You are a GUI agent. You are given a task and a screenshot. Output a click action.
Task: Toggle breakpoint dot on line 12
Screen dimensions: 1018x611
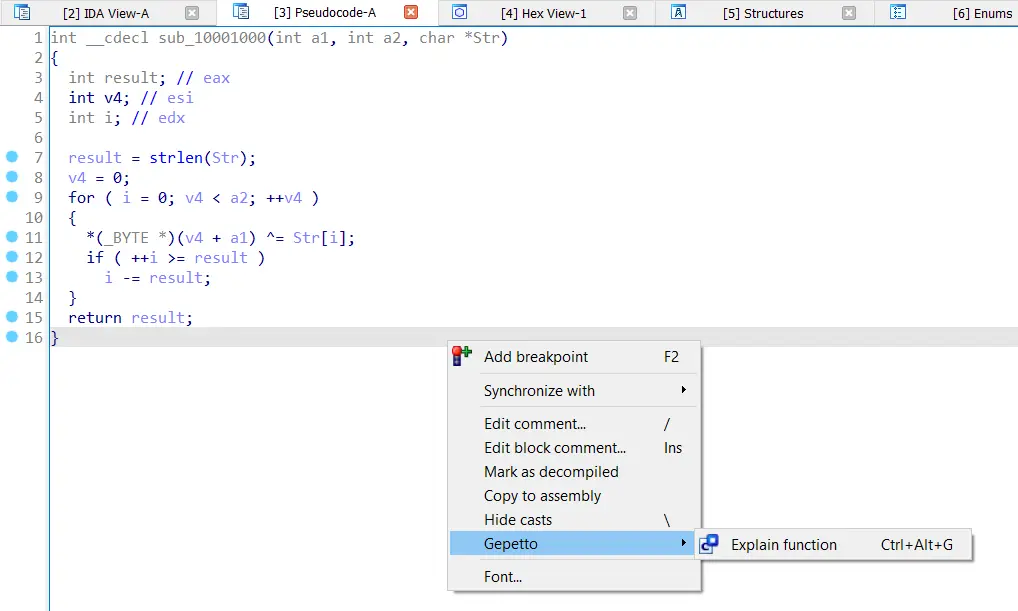12,256
